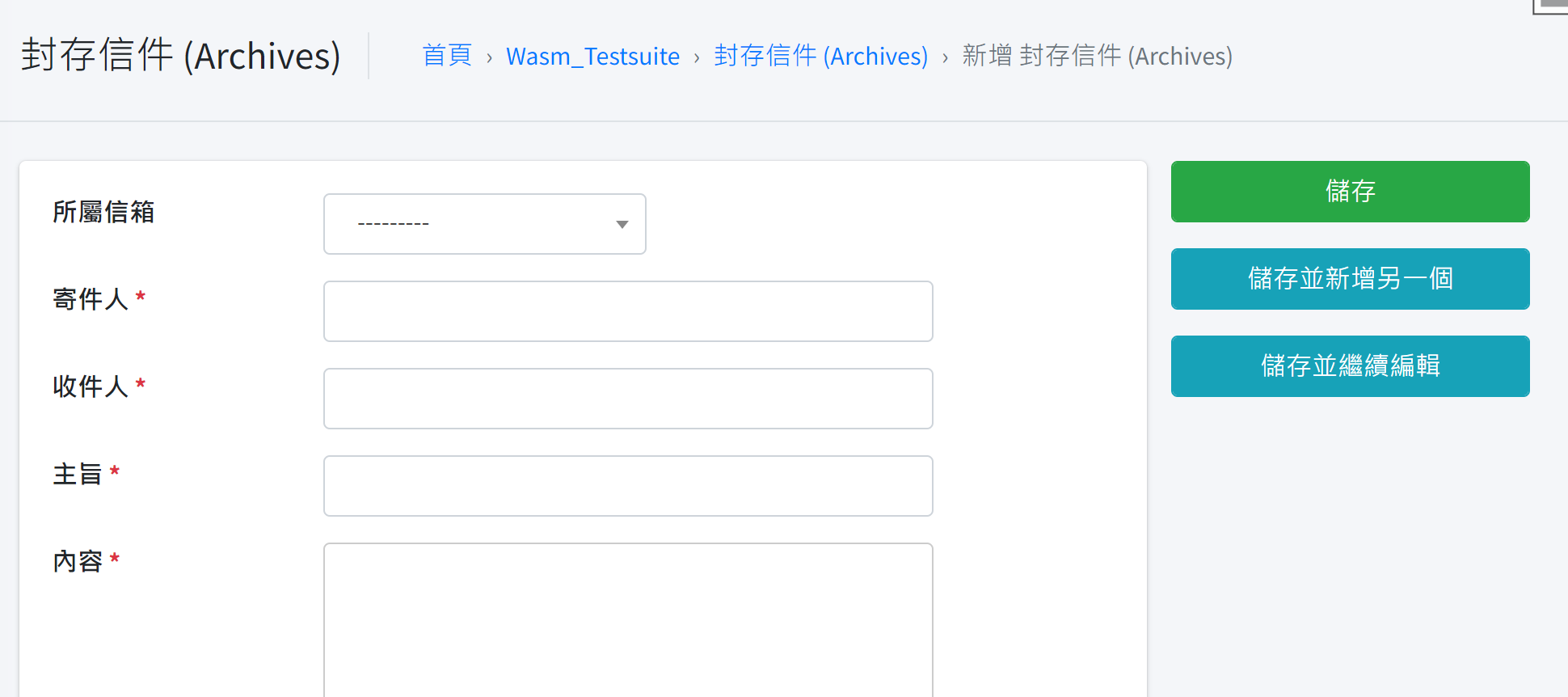Click 儲存並新增另一個 button
The height and width of the screenshot is (697, 1568).
click(1350, 279)
